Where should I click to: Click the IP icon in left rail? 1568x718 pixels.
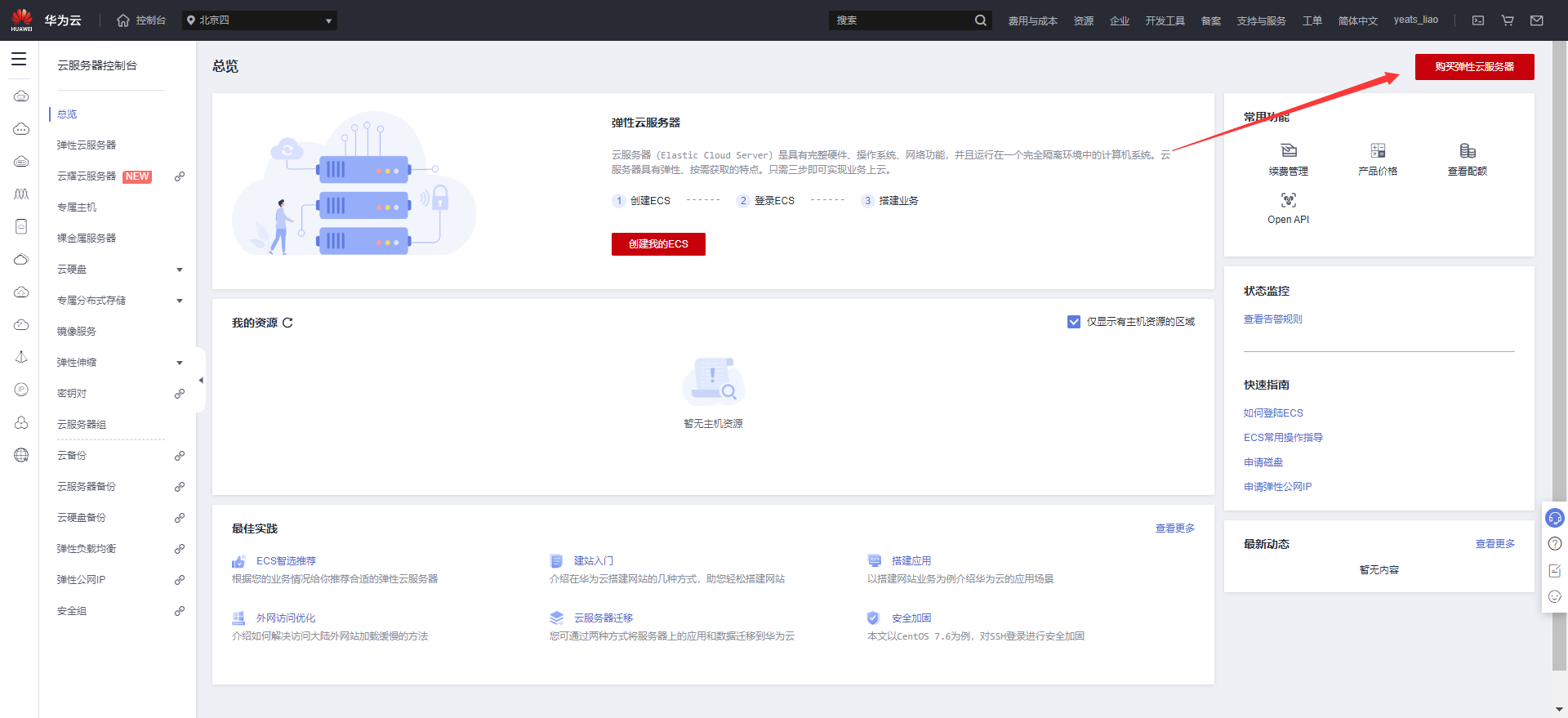[21, 390]
